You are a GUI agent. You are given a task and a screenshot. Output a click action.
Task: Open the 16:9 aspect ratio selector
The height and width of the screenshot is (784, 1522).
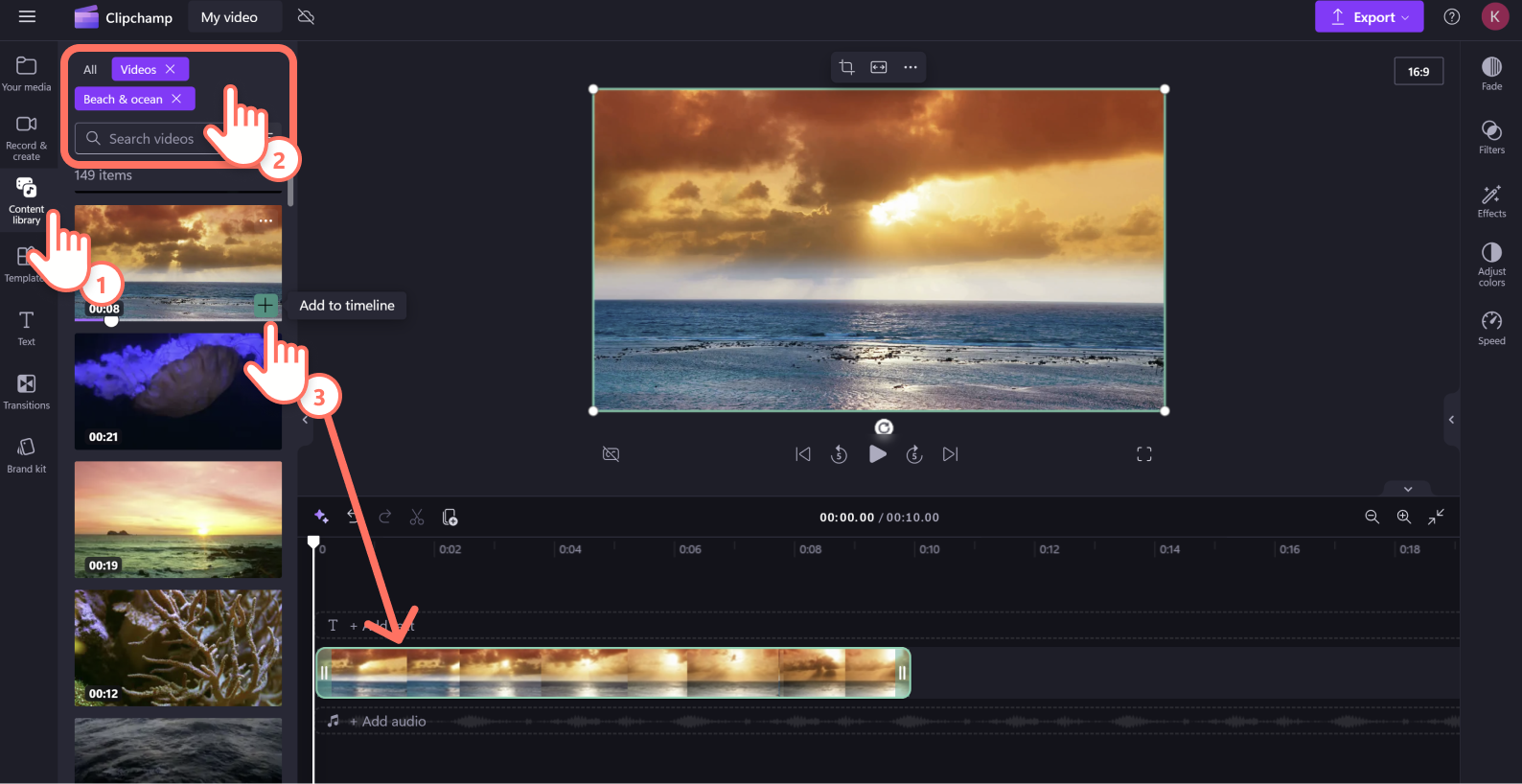(1418, 71)
